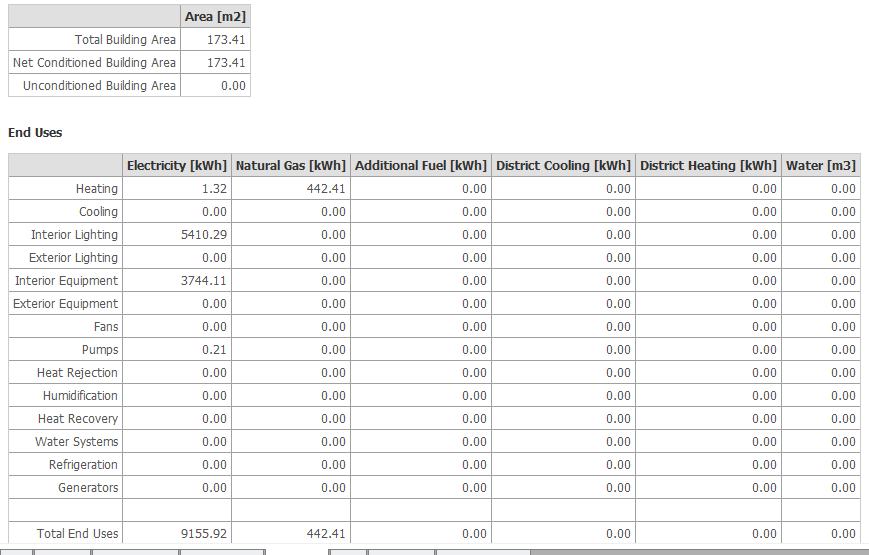Image resolution: width=869 pixels, height=555 pixels.
Task: Click Cooling electricity value 0.00
Action: coord(214,212)
